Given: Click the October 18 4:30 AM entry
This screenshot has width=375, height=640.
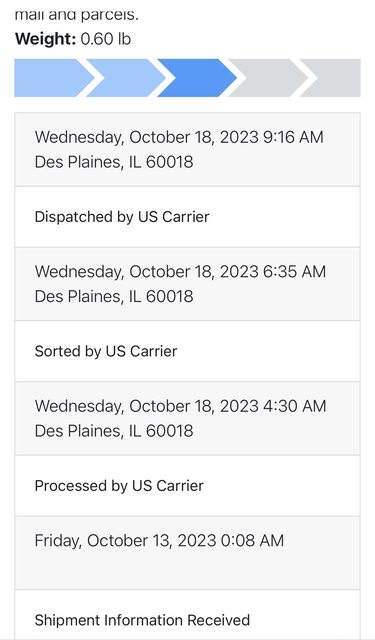Looking at the screenshot, I should click(187, 418).
